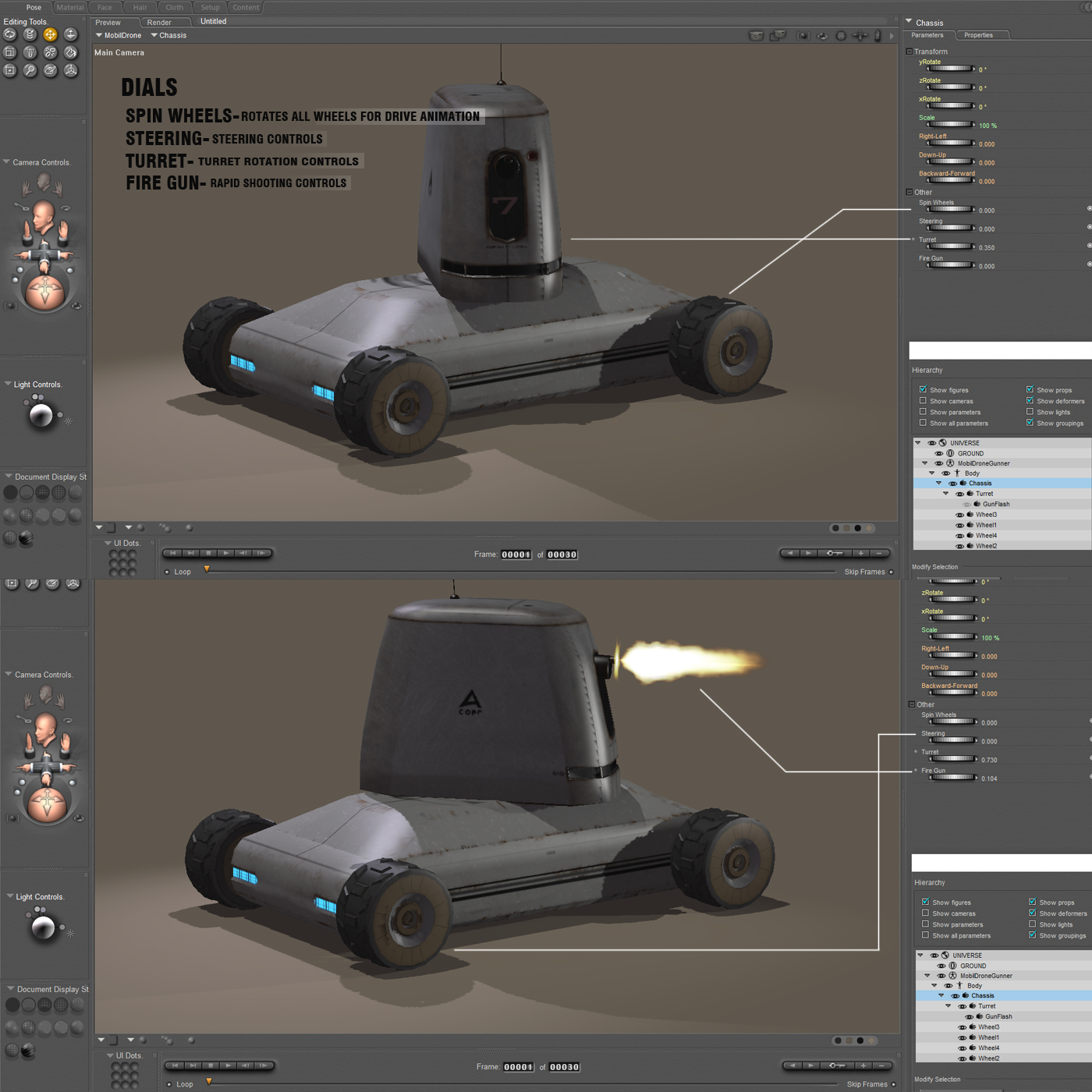Toggle Show deformers checkbox in upper Hierarchy
Image resolution: width=1092 pixels, height=1092 pixels.
pyautogui.click(x=1030, y=401)
